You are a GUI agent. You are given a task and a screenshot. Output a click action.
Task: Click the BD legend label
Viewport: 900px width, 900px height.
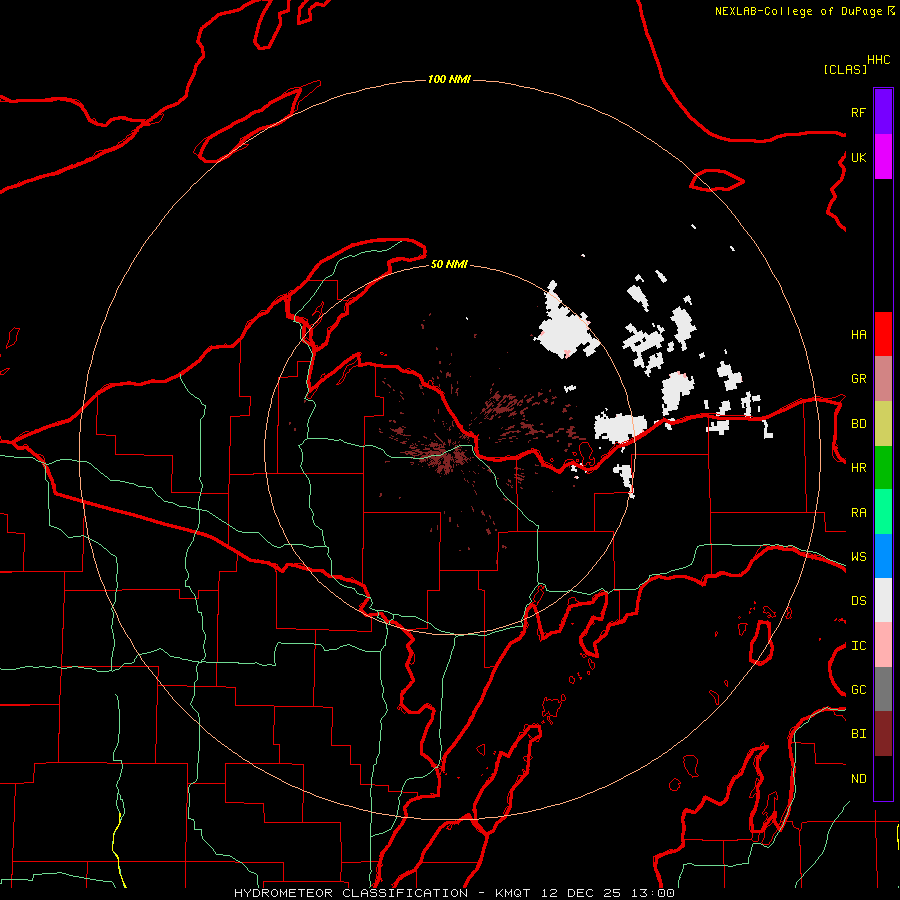pyautogui.click(x=858, y=424)
